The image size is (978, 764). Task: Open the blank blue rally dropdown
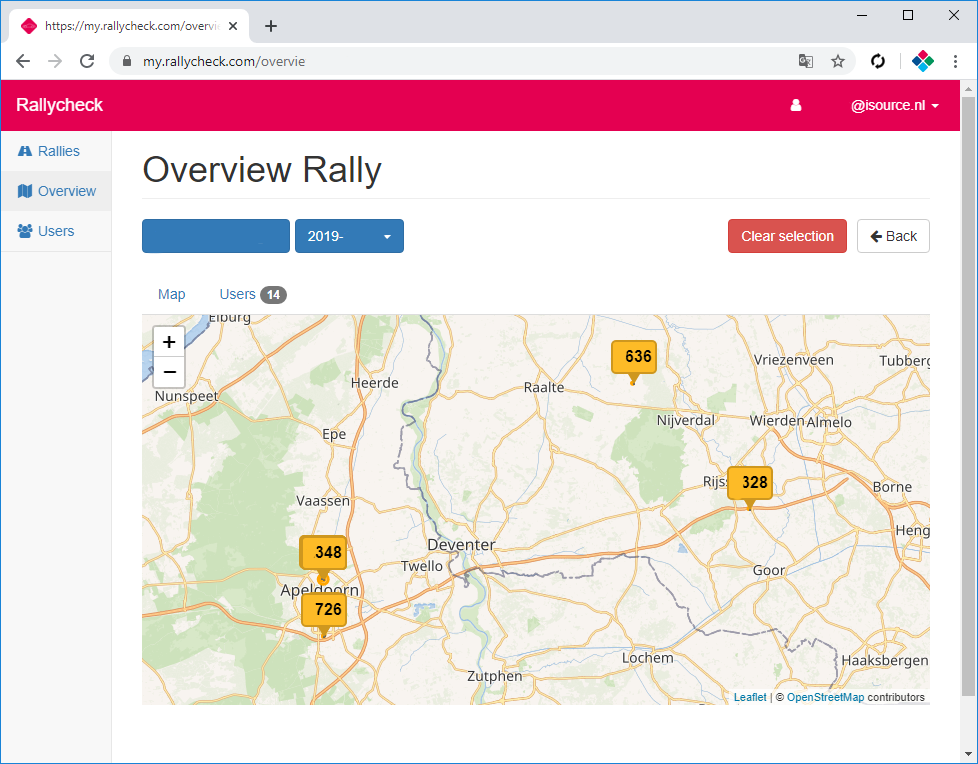216,236
